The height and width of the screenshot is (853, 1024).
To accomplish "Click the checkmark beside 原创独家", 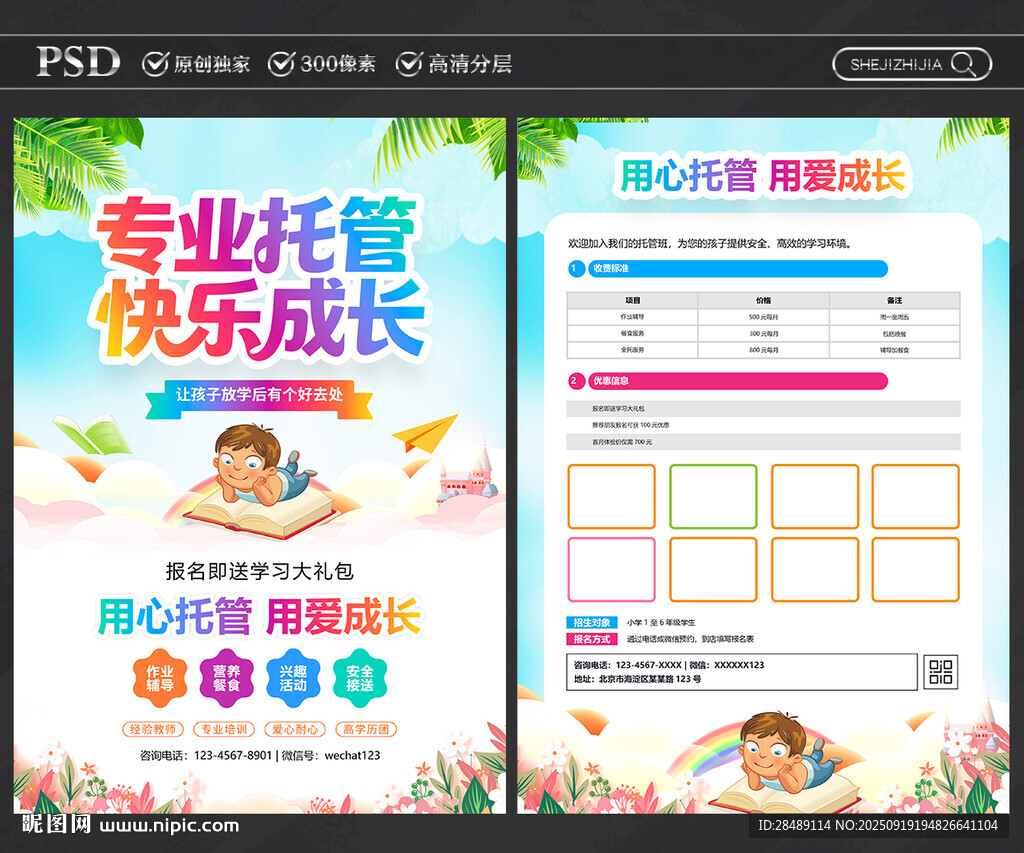I will [x=155, y=64].
